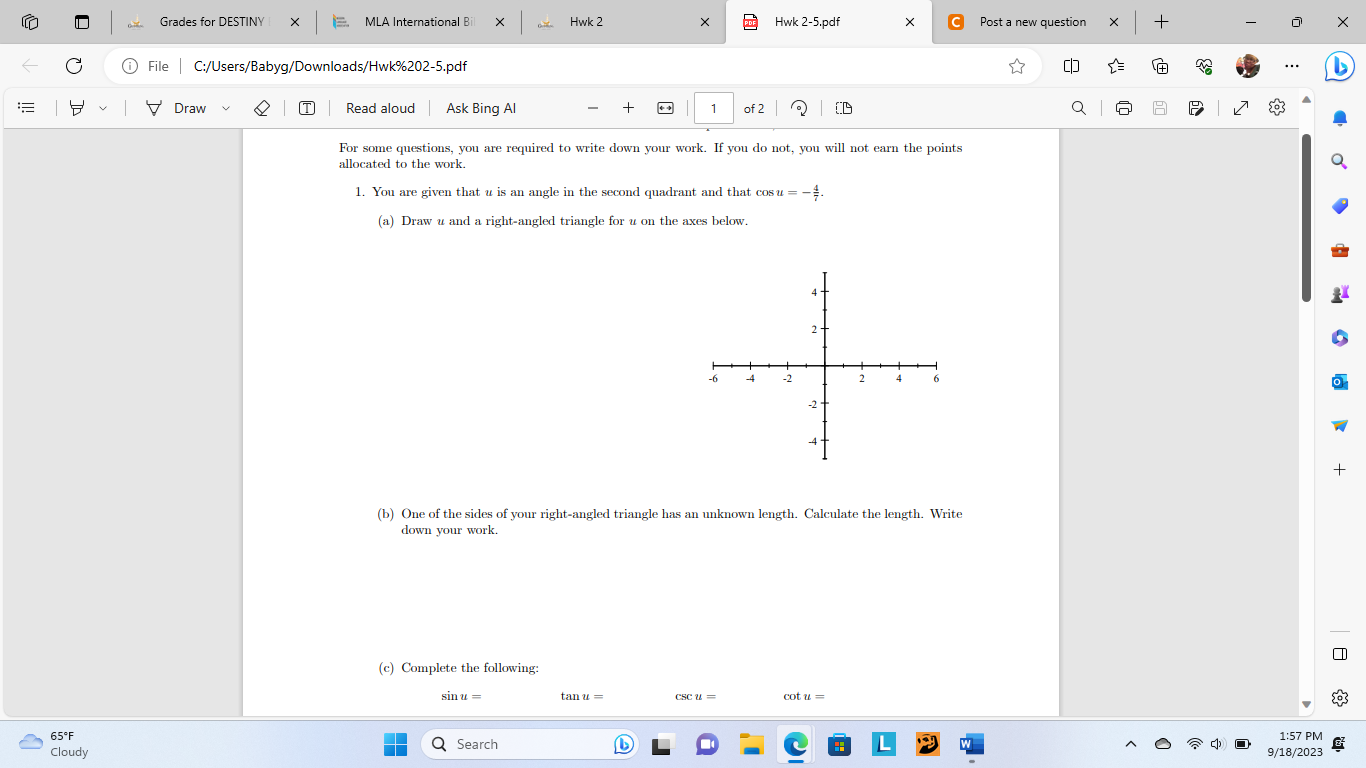Open Word from the taskbar
This screenshot has width=1366, height=768.
pos(971,744)
